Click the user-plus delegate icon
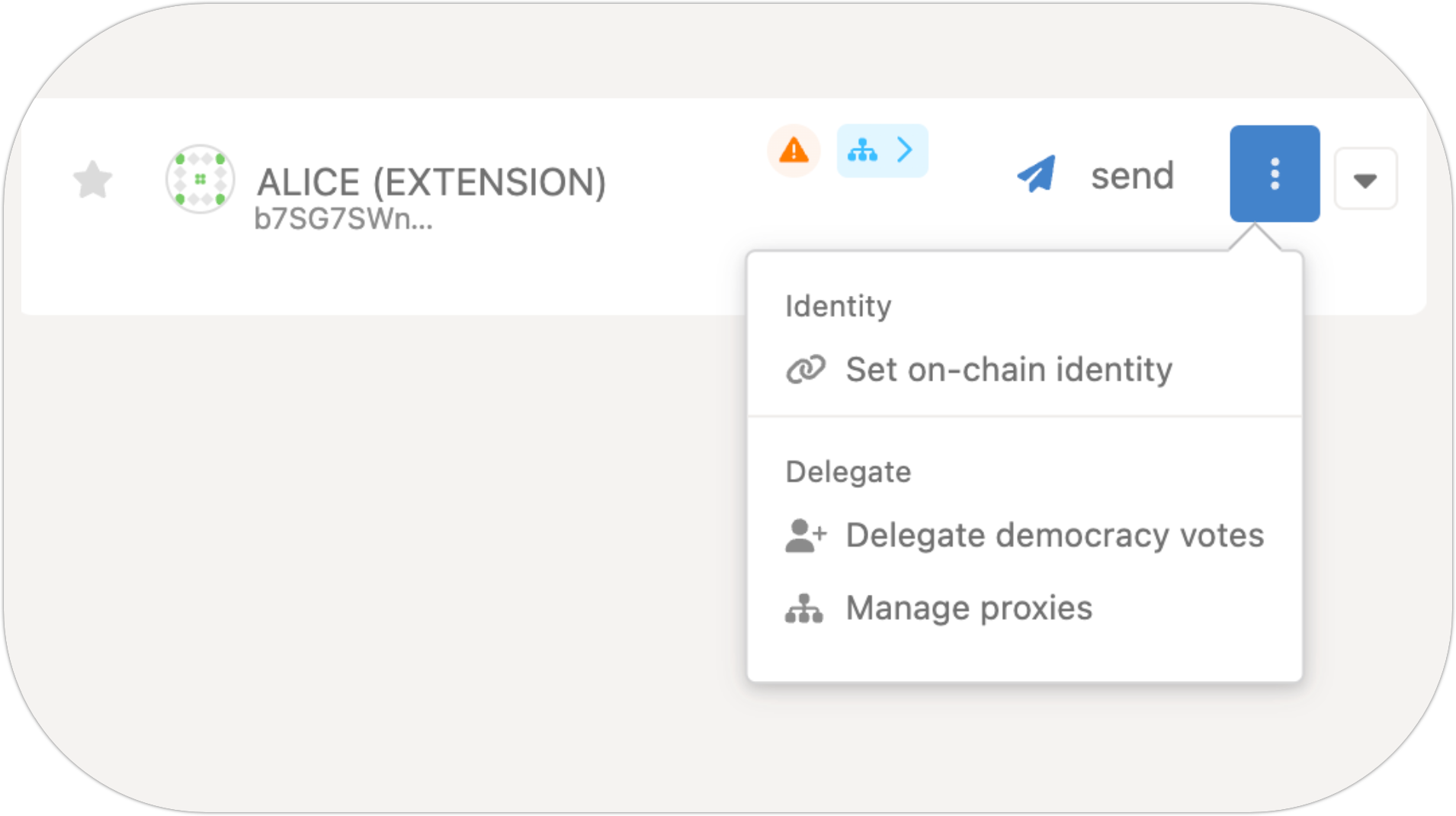The height and width of the screenshot is (816, 1456). [806, 535]
